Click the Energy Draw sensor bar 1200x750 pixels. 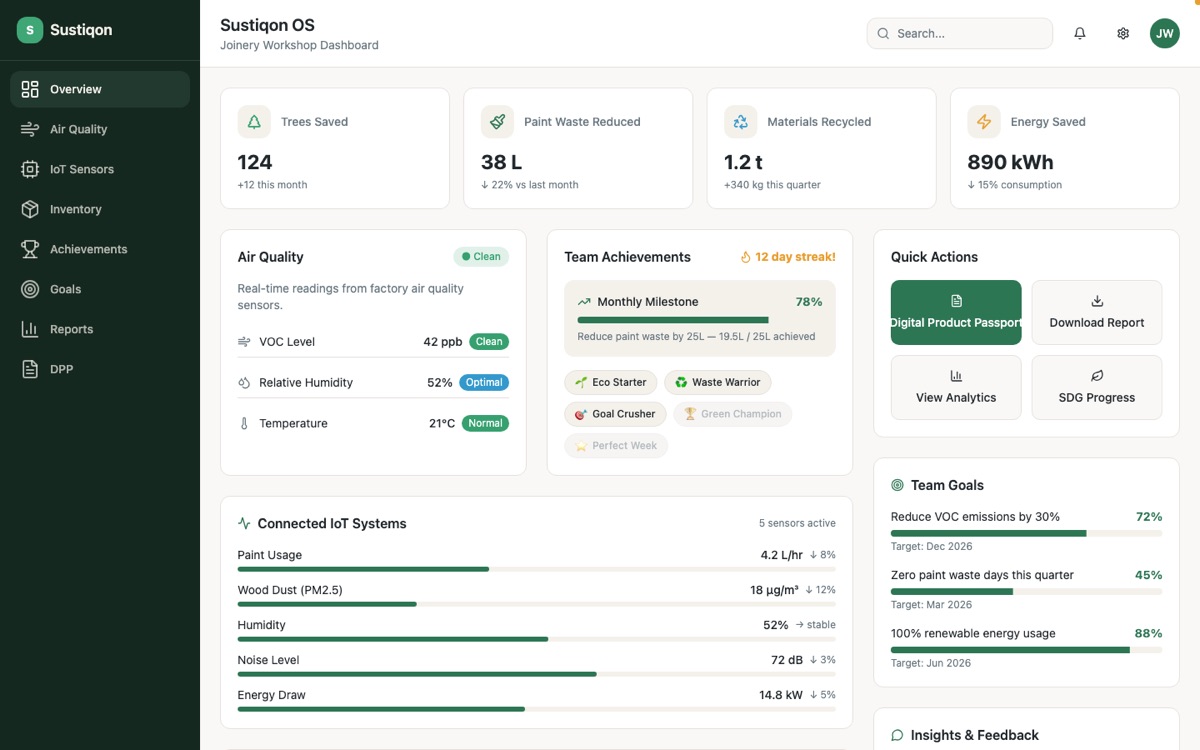[536, 709]
